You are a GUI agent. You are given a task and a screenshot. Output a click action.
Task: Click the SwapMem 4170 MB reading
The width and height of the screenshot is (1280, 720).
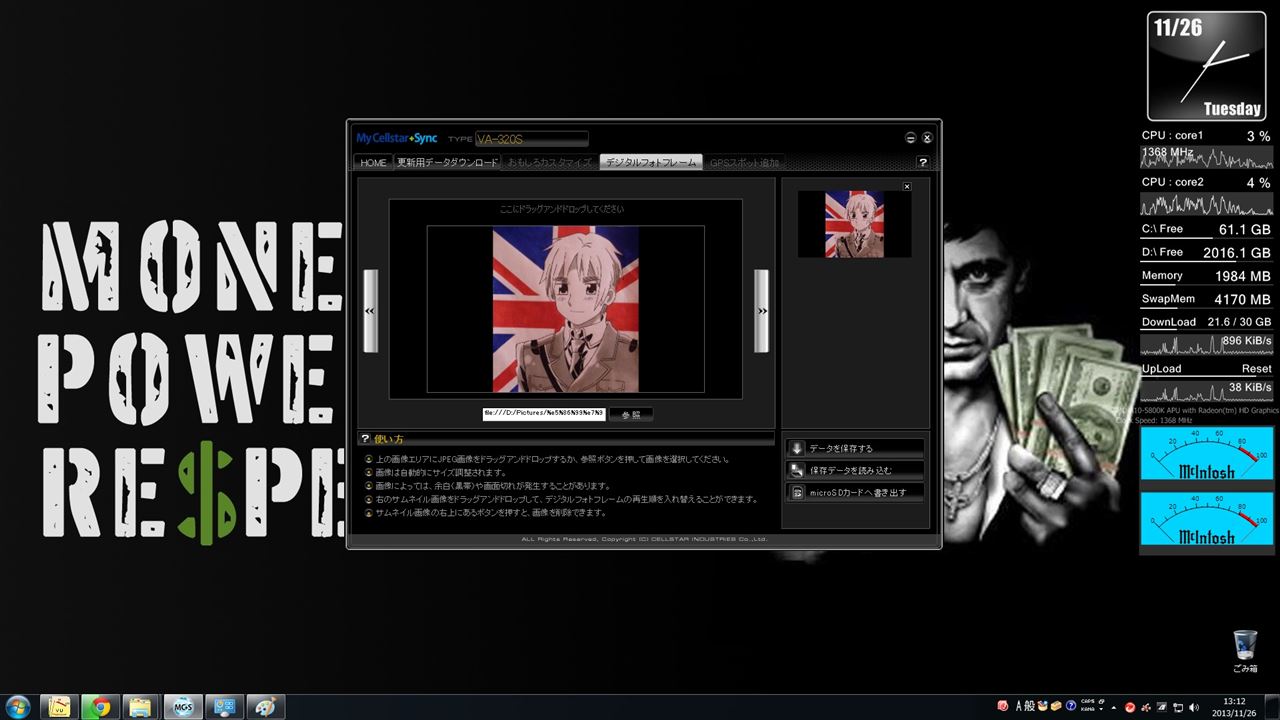[x=1207, y=299]
